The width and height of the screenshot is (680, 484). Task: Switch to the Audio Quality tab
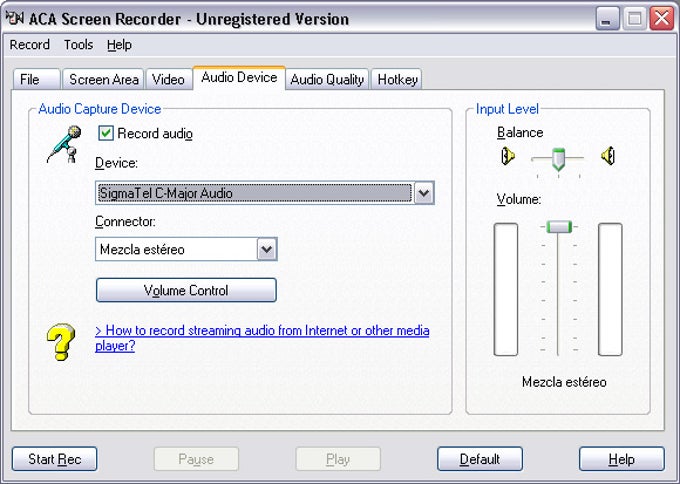point(327,79)
